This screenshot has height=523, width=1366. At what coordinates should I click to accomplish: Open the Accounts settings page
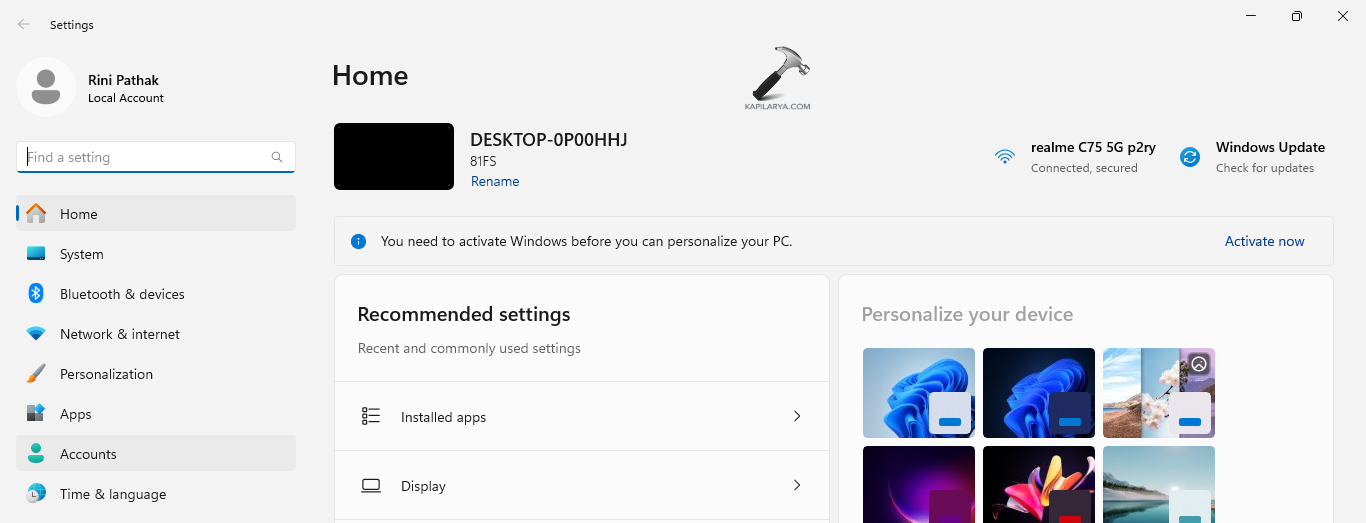[x=88, y=454]
